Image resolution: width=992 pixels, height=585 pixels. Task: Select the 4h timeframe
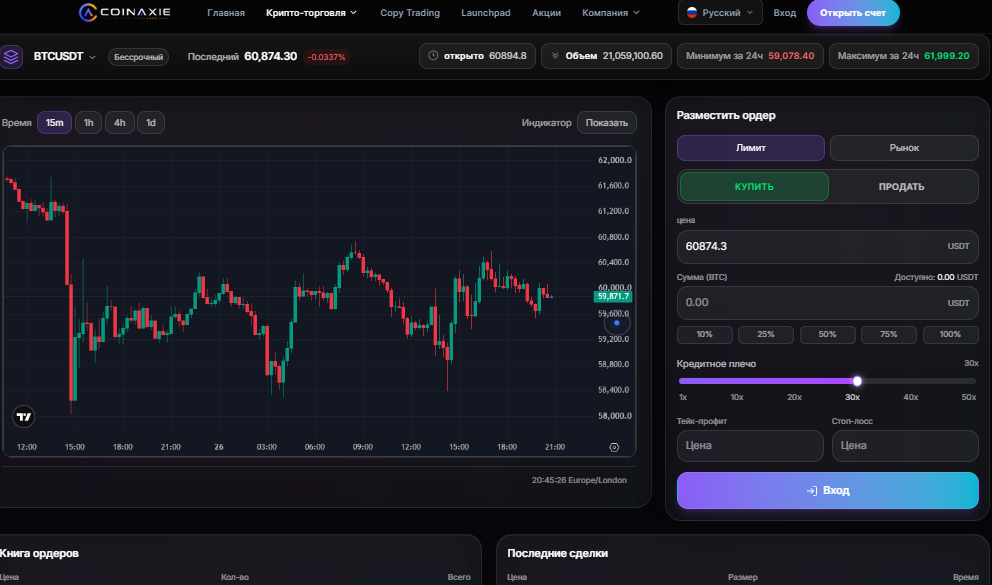[x=120, y=123]
